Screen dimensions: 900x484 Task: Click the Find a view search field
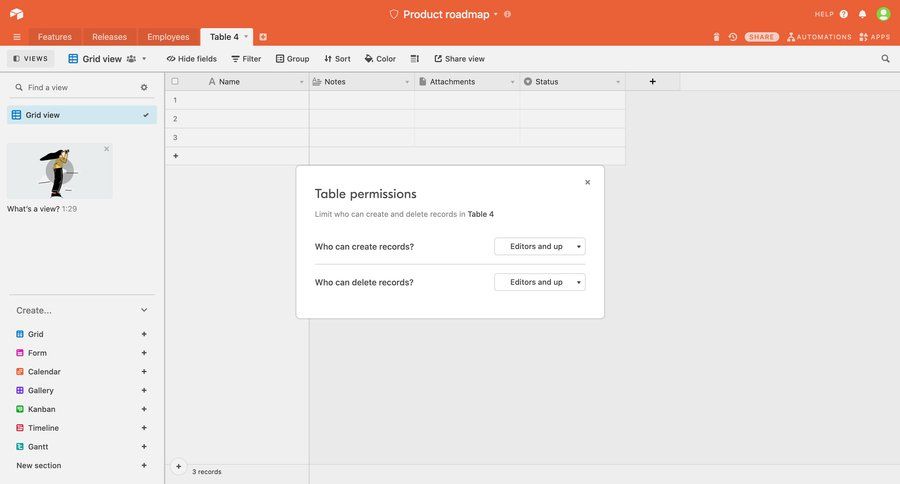point(75,87)
